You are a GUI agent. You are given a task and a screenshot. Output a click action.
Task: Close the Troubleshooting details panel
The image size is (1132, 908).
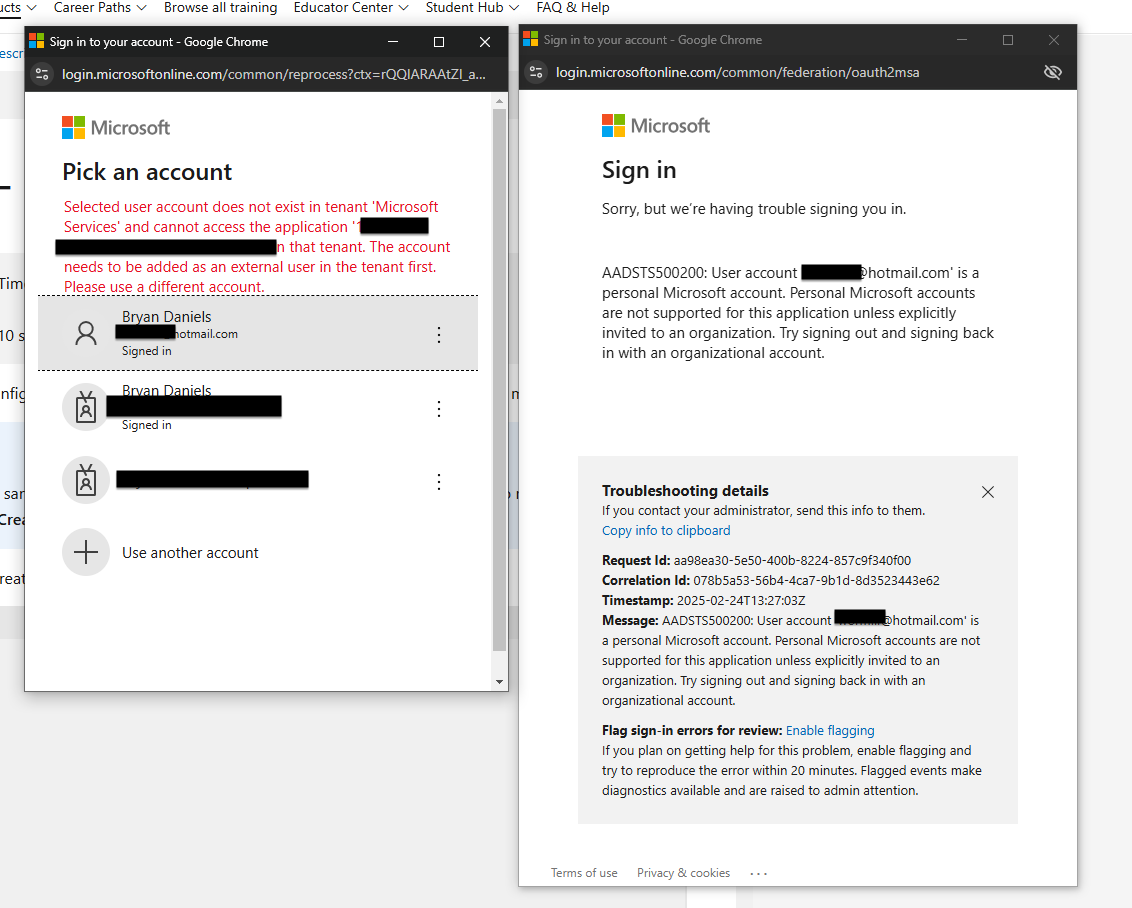point(988,492)
